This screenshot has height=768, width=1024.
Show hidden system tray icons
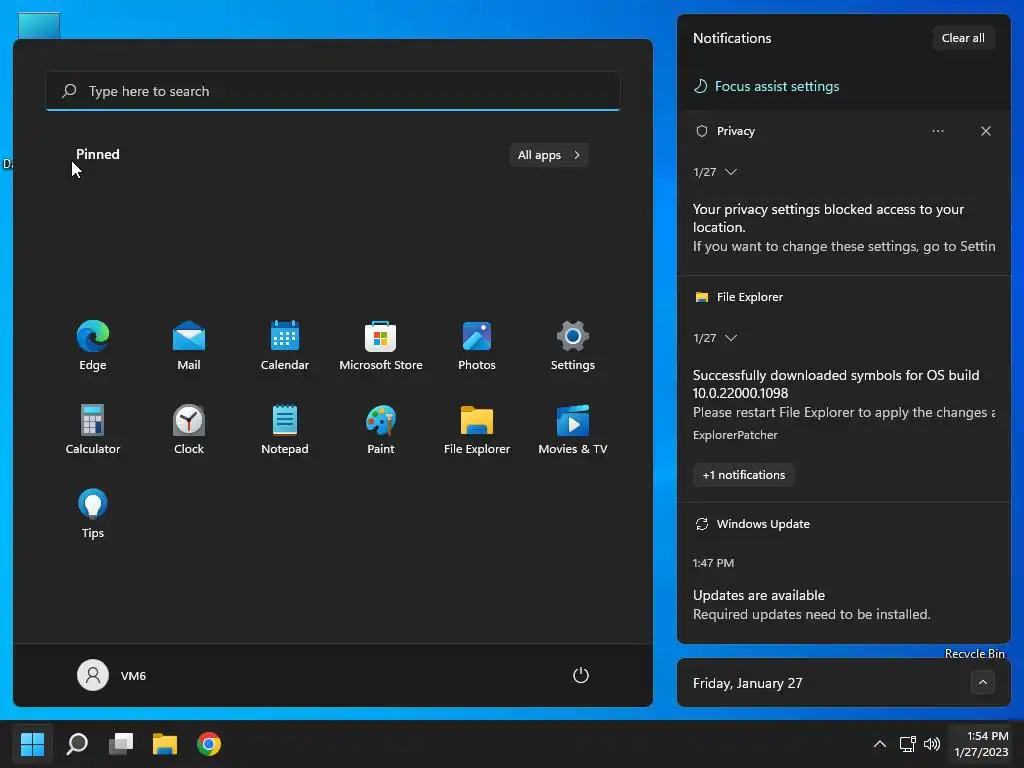click(880, 743)
